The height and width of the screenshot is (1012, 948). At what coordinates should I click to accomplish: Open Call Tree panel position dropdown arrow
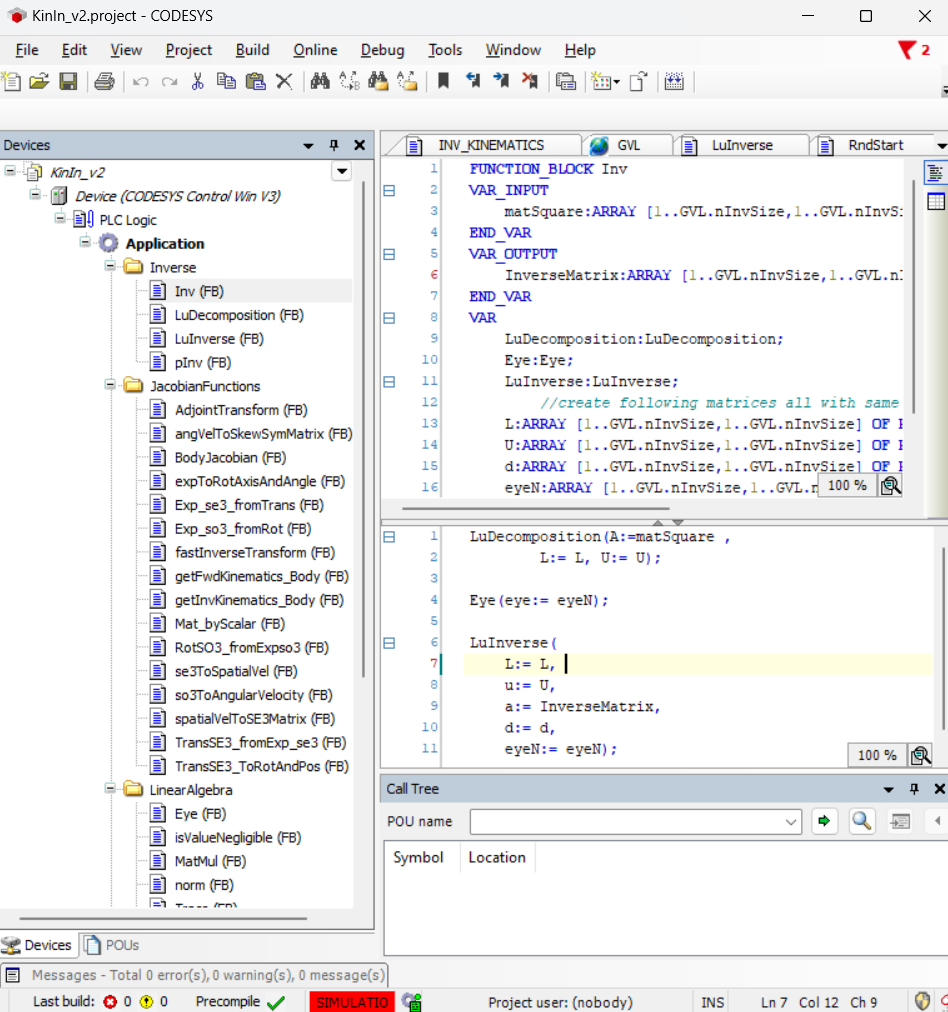(889, 789)
